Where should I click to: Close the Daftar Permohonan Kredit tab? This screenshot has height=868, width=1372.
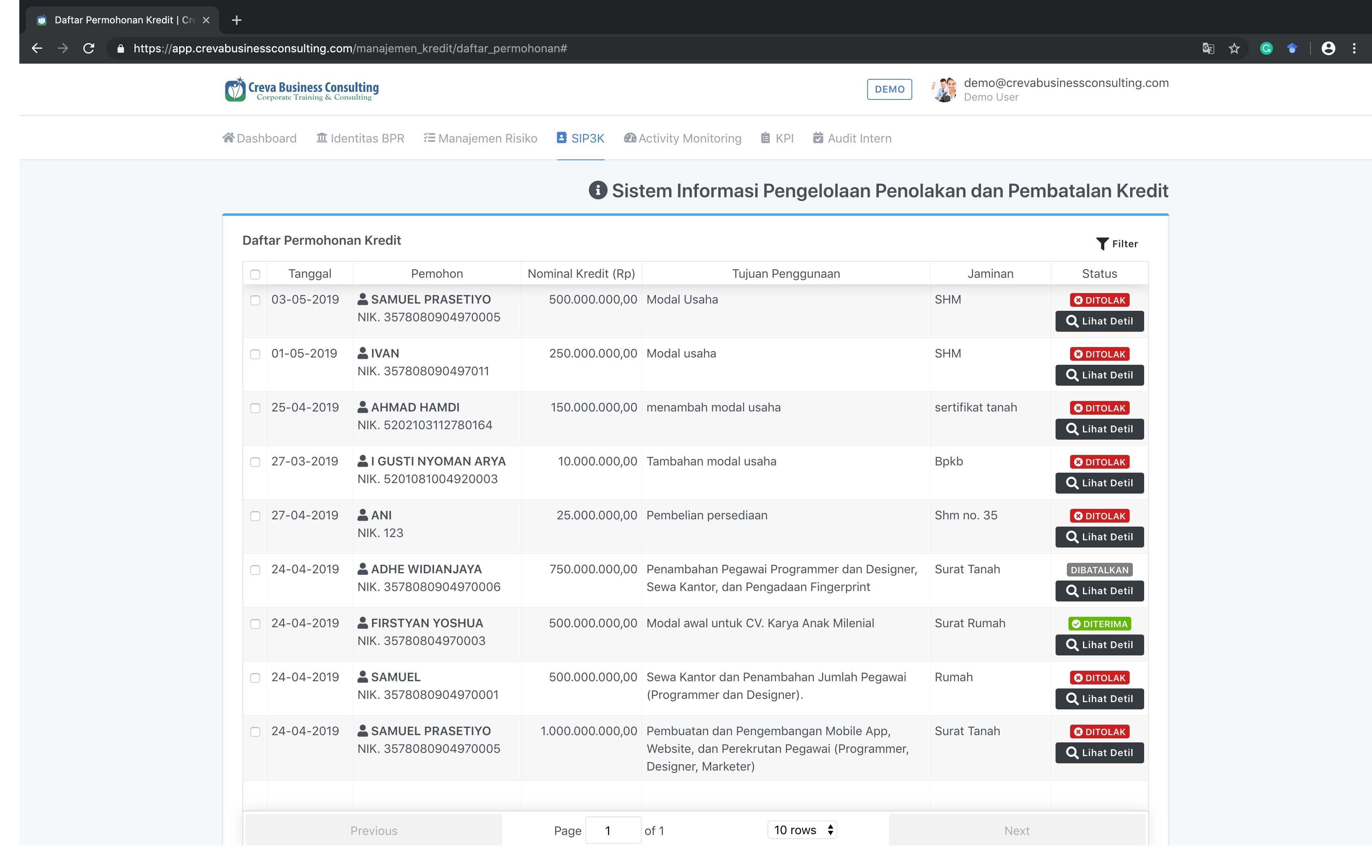coord(206,20)
